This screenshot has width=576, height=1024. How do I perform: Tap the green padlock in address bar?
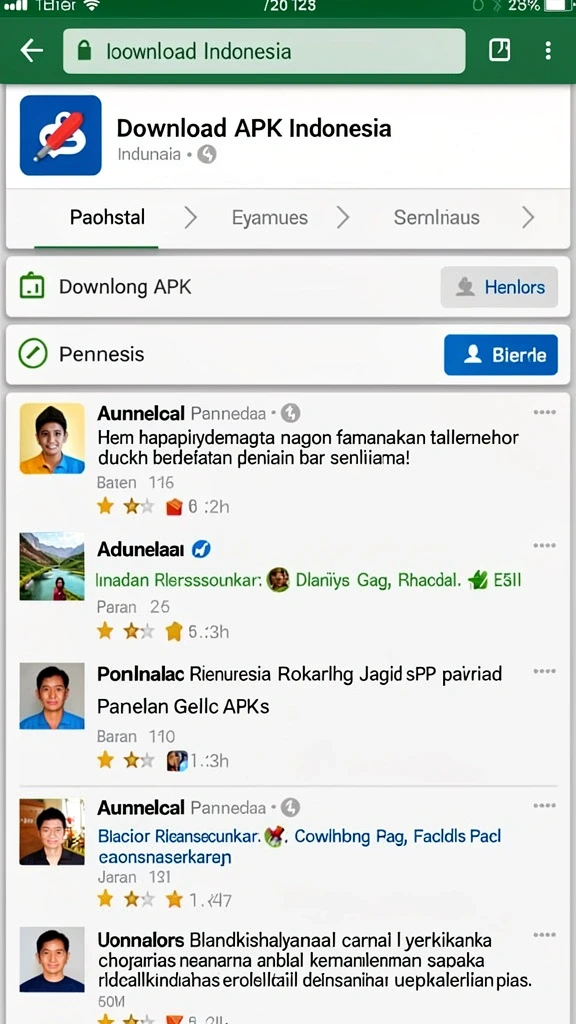(x=83, y=51)
